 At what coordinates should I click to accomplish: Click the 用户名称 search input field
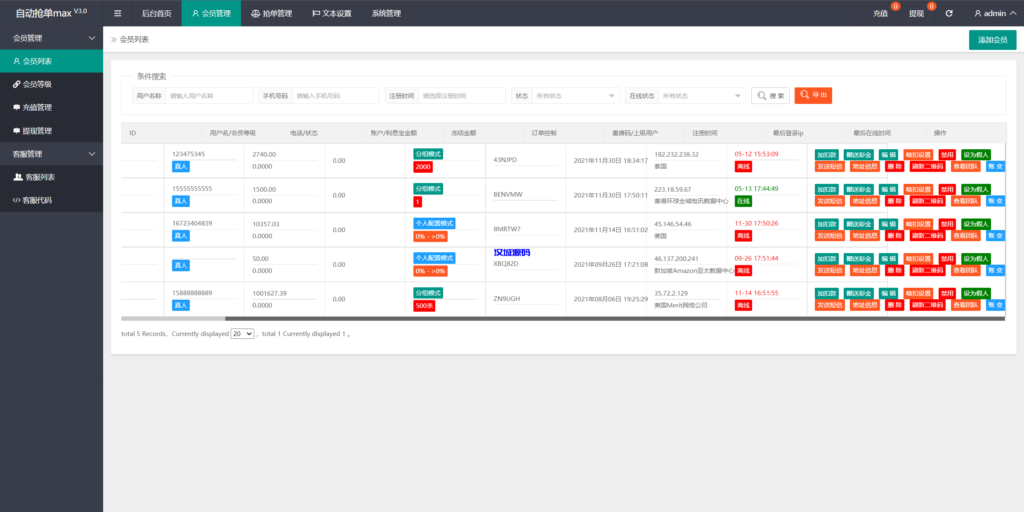[x=209, y=96]
